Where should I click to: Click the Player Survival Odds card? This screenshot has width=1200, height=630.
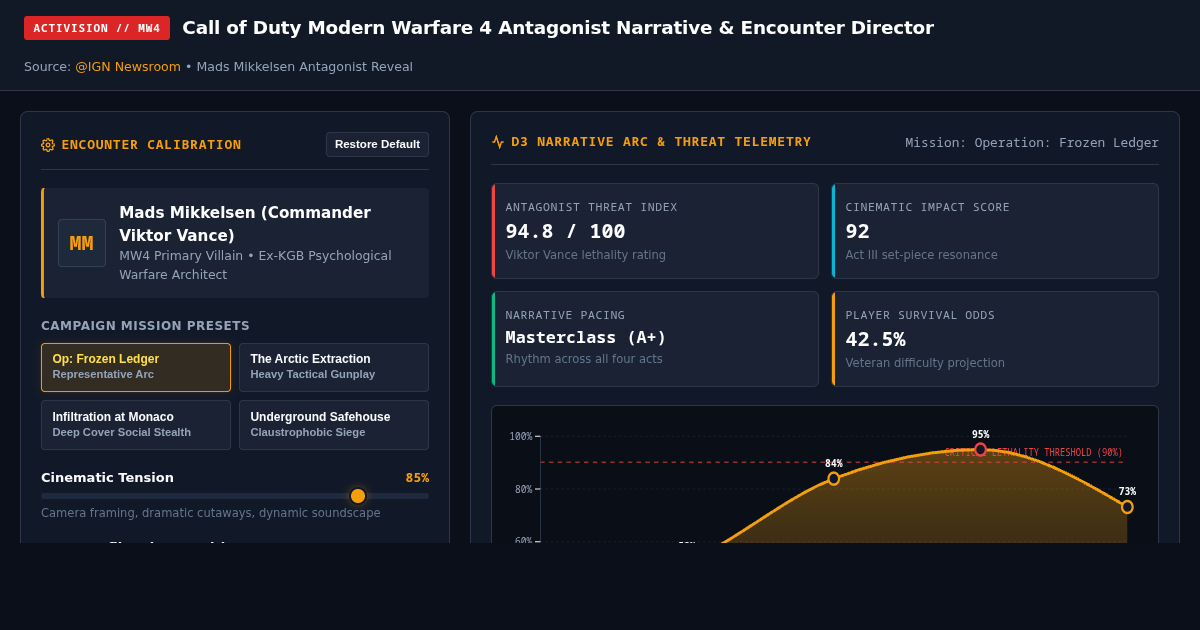995,339
